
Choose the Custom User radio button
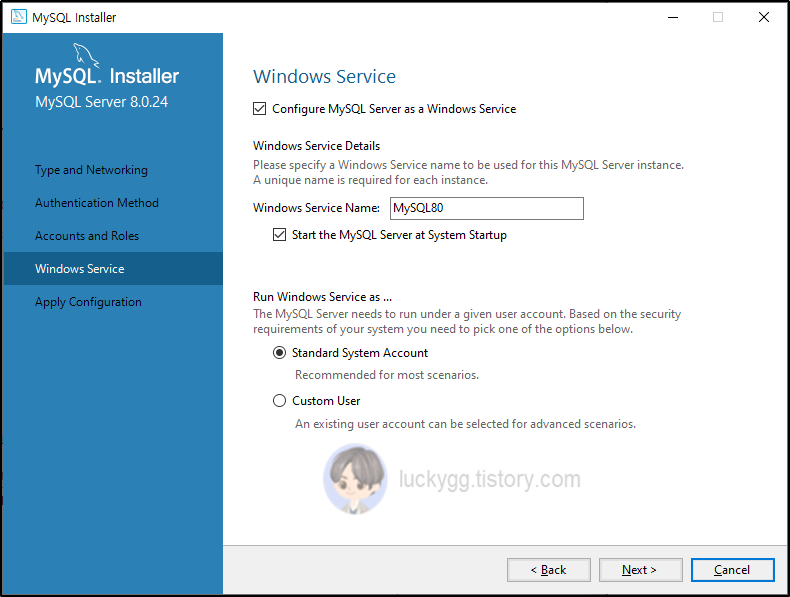(x=280, y=401)
